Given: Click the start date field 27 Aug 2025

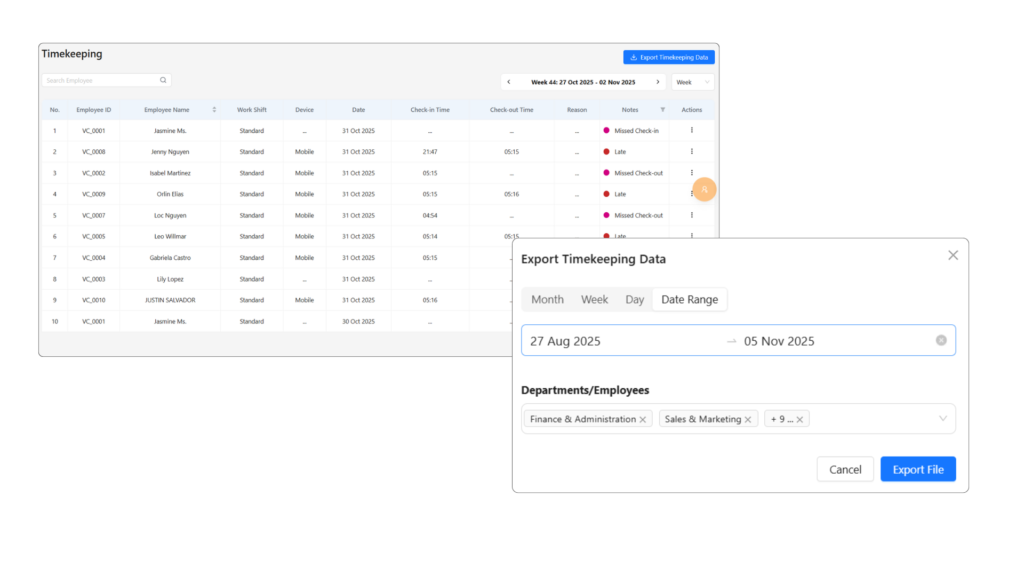Looking at the screenshot, I should tap(565, 341).
